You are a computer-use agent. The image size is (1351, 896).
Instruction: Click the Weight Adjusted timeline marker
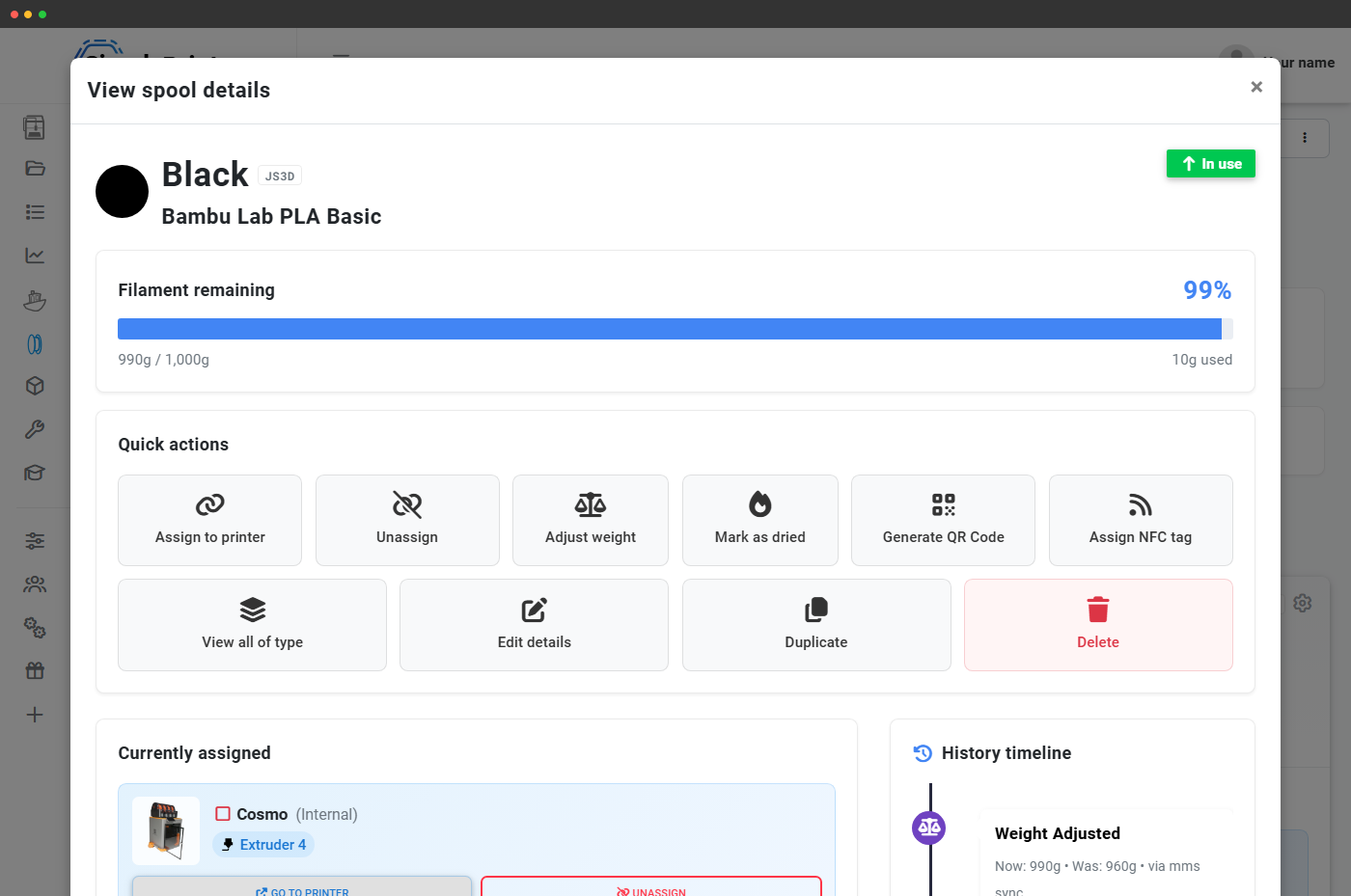pyautogui.click(x=929, y=828)
